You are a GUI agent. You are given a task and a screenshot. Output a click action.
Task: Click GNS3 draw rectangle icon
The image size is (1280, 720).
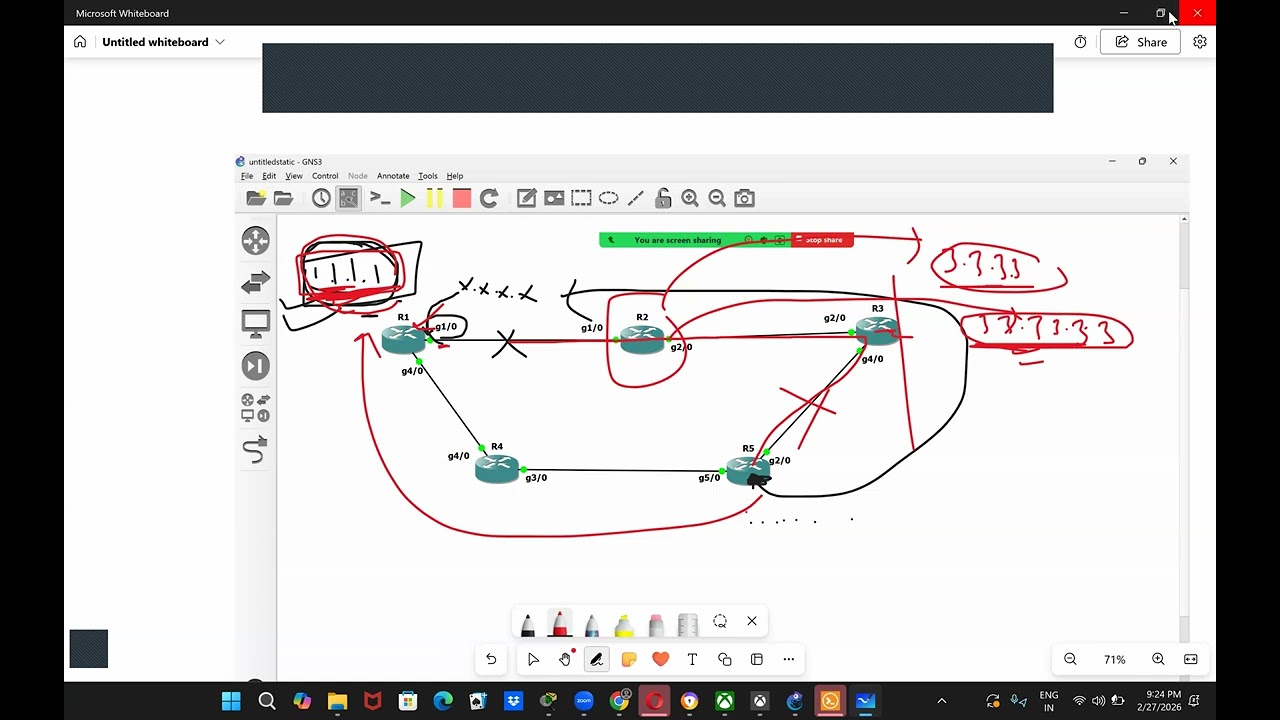tap(581, 198)
